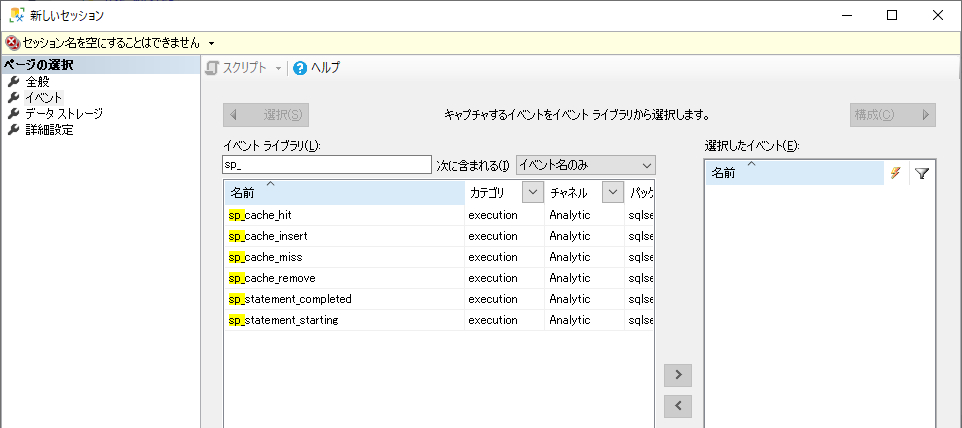Expand the error message dropdown arrow
962x428 pixels.
(212, 44)
